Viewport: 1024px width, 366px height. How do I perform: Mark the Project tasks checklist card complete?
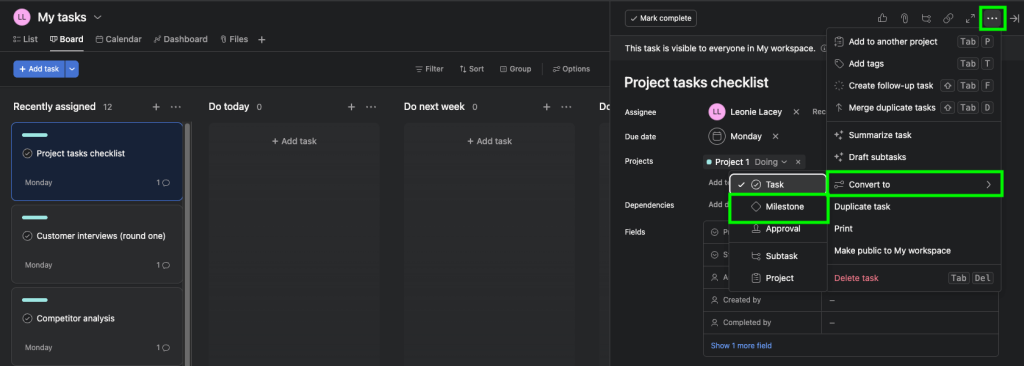click(27, 154)
